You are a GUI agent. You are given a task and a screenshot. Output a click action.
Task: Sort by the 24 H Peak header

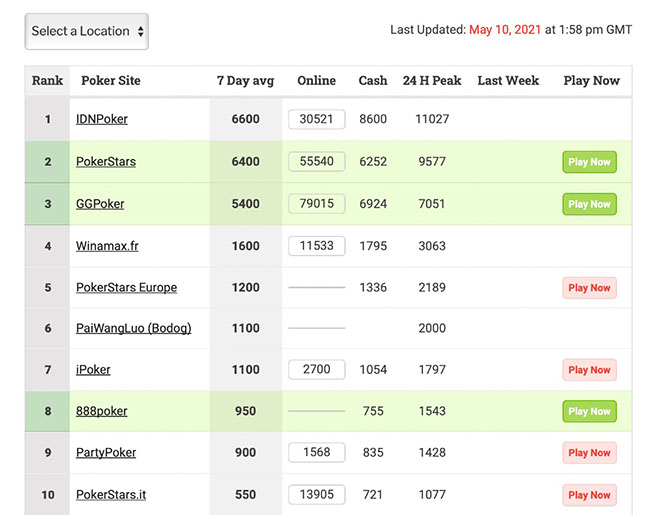coord(432,80)
